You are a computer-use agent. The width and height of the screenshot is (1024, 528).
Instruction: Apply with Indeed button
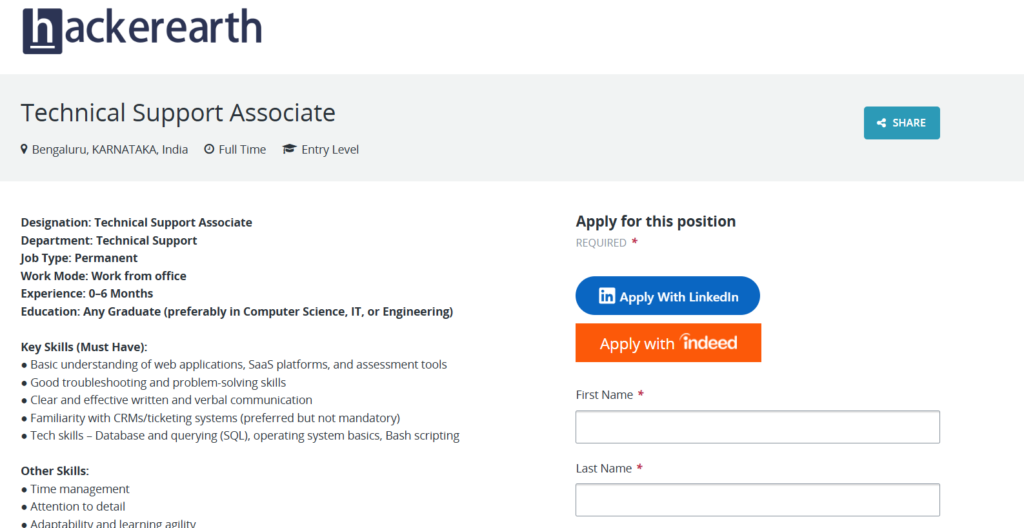pos(668,342)
